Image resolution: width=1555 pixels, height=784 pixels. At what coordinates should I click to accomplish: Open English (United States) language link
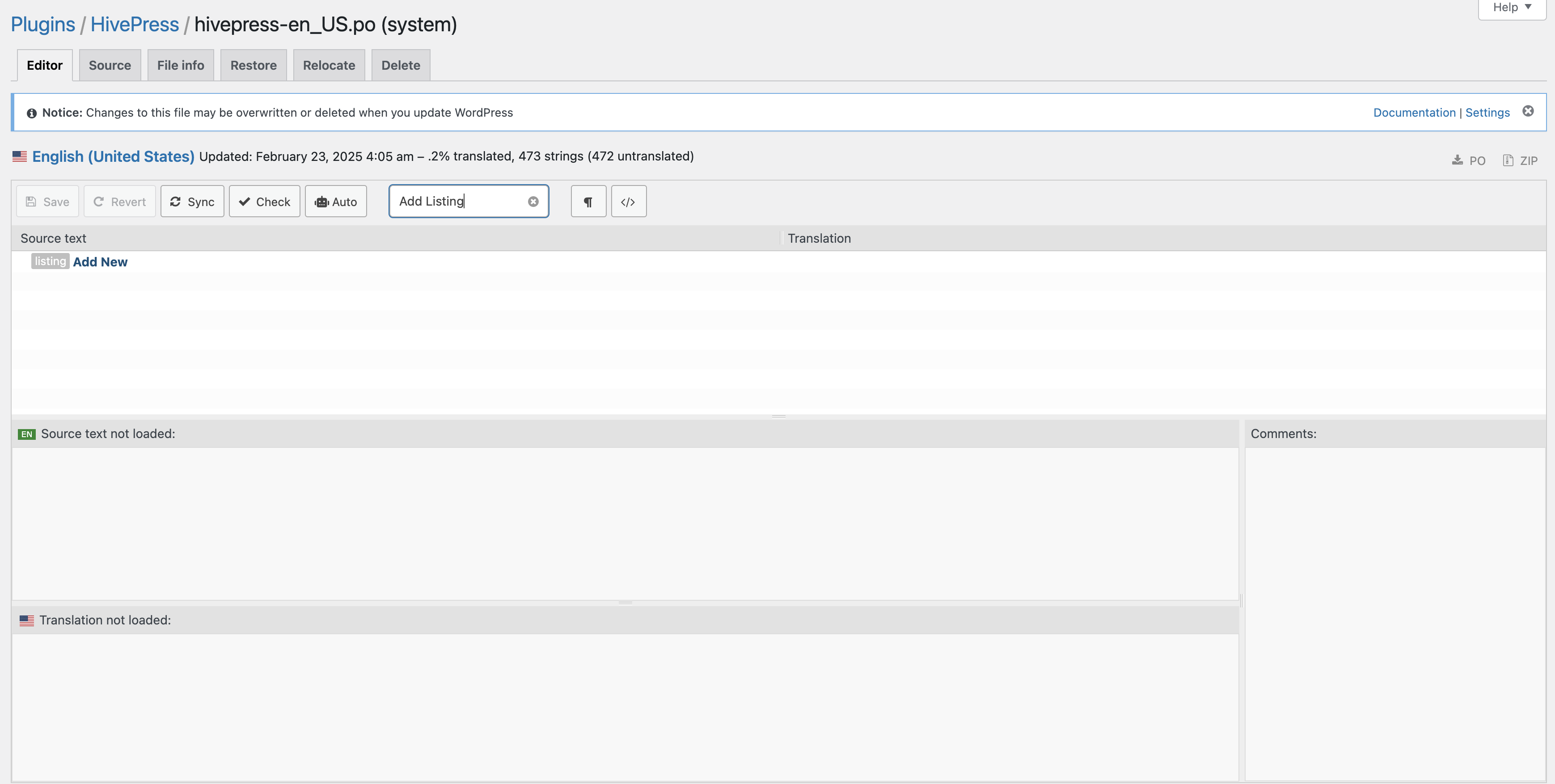114,156
